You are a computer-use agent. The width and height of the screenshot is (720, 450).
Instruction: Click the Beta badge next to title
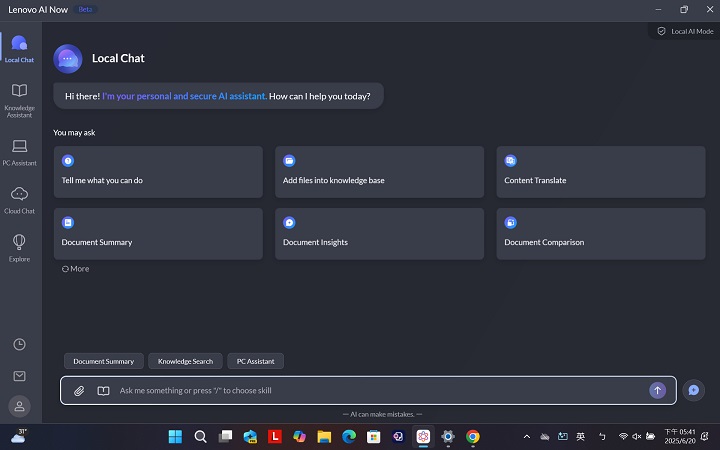pyautogui.click(x=85, y=9)
